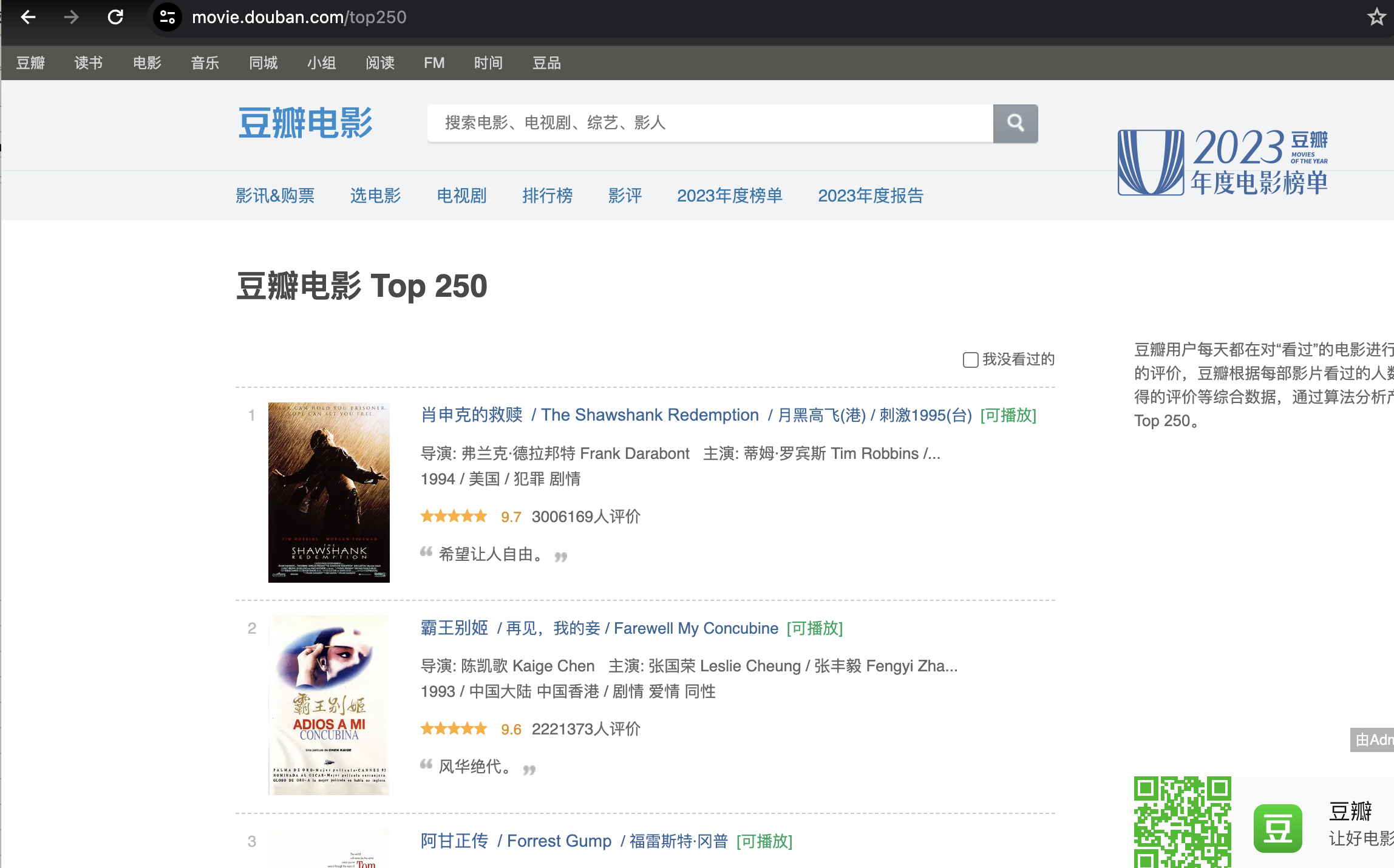
Task: Bookmark this page with star icon
Action: [1376, 17]
